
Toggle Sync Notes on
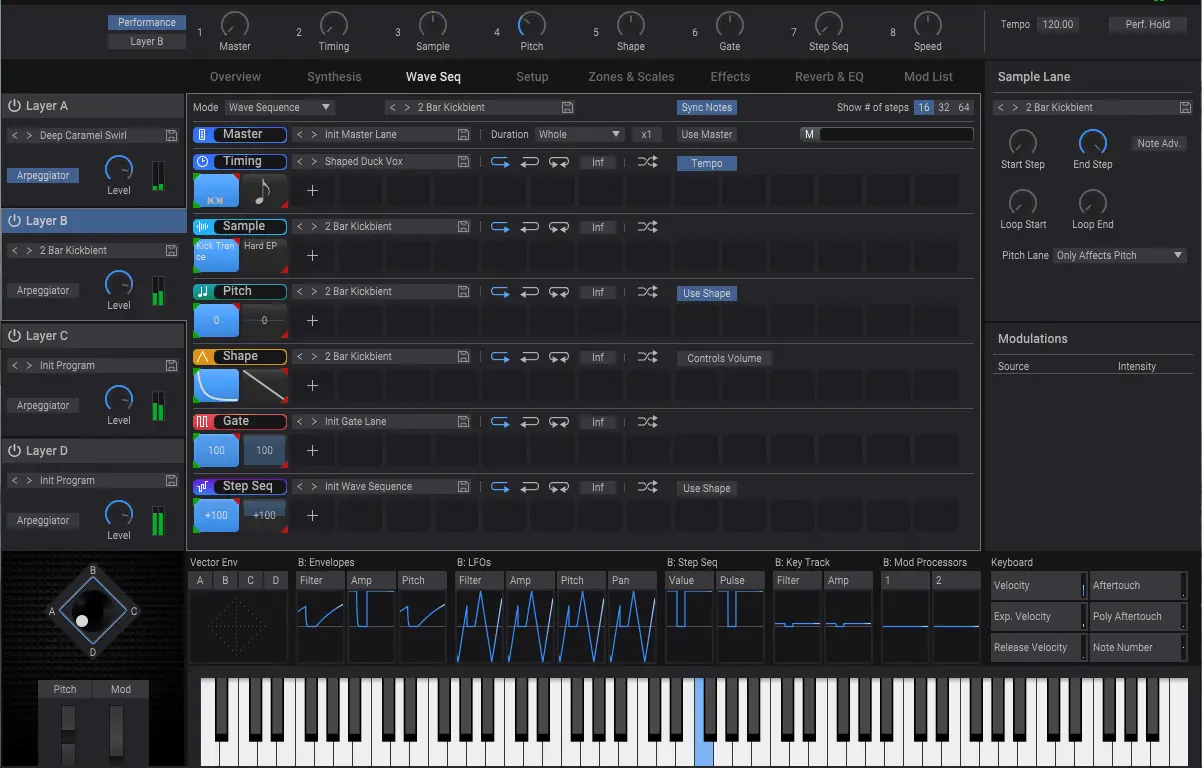click(x=707, y=107)
